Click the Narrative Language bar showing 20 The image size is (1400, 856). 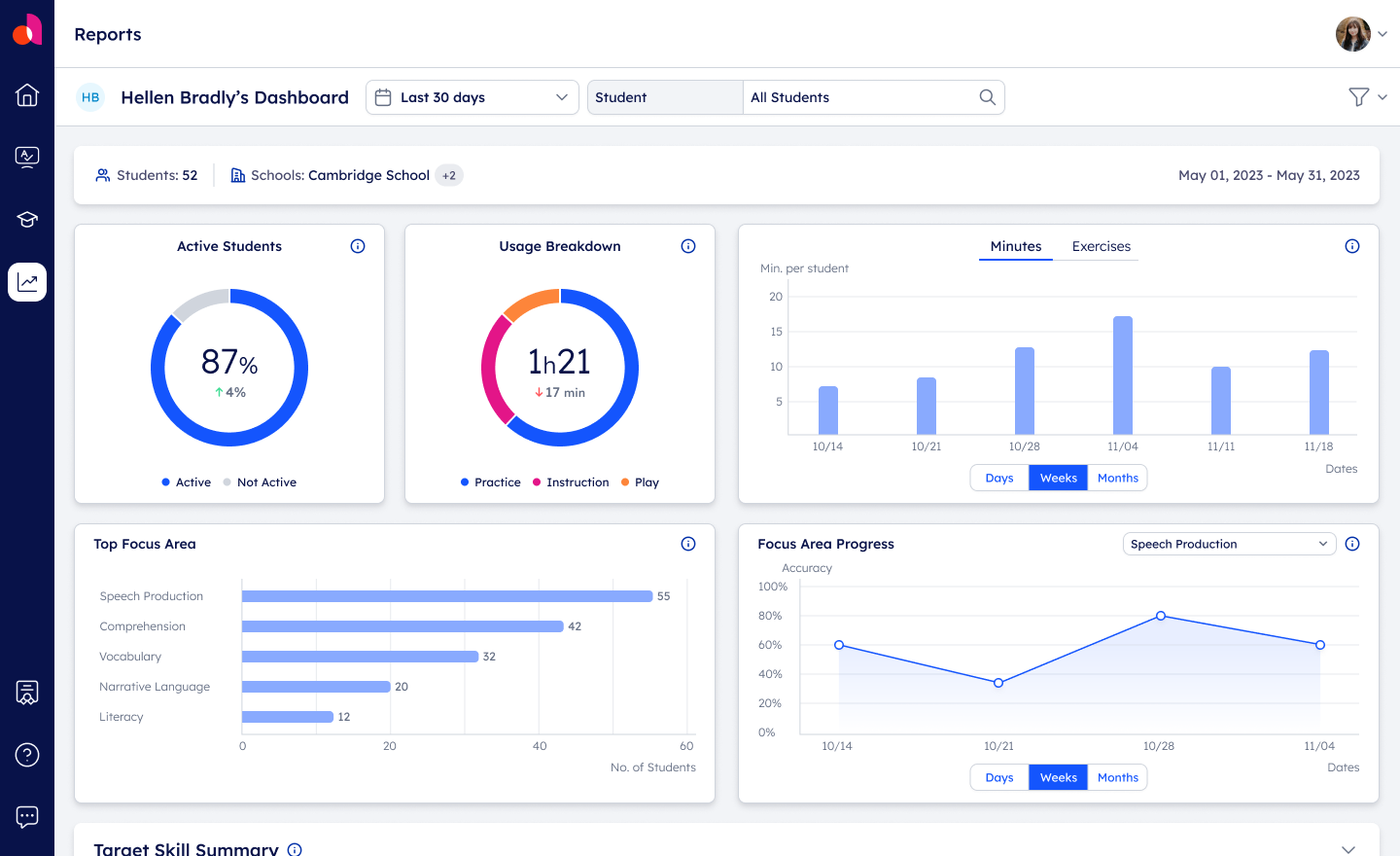[316, 687]
